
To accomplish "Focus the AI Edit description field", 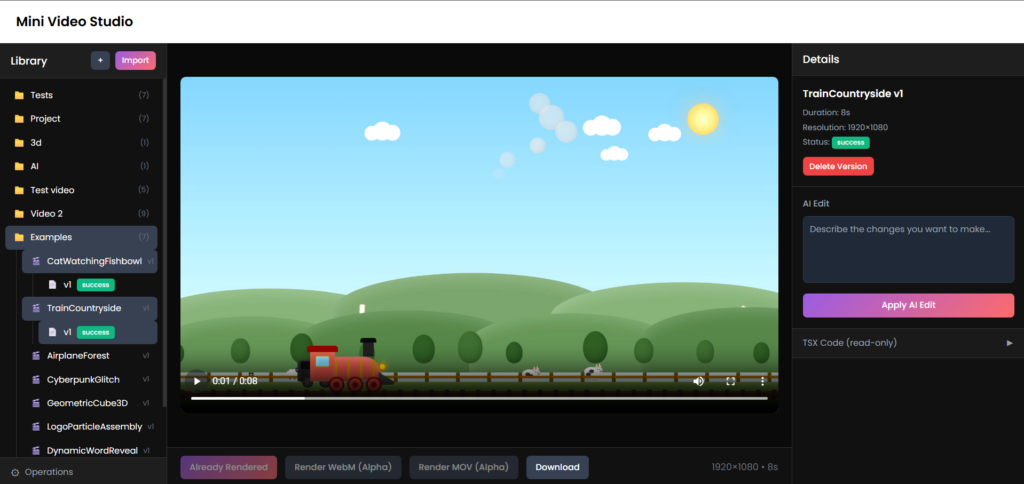I will 908,250.
